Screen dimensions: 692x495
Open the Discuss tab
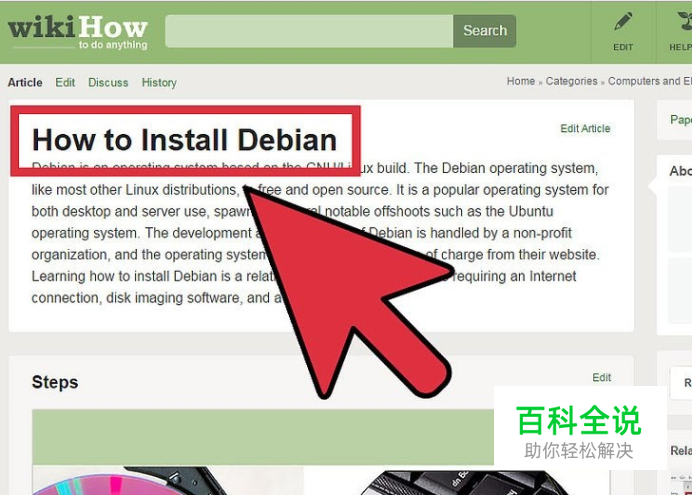108,82
